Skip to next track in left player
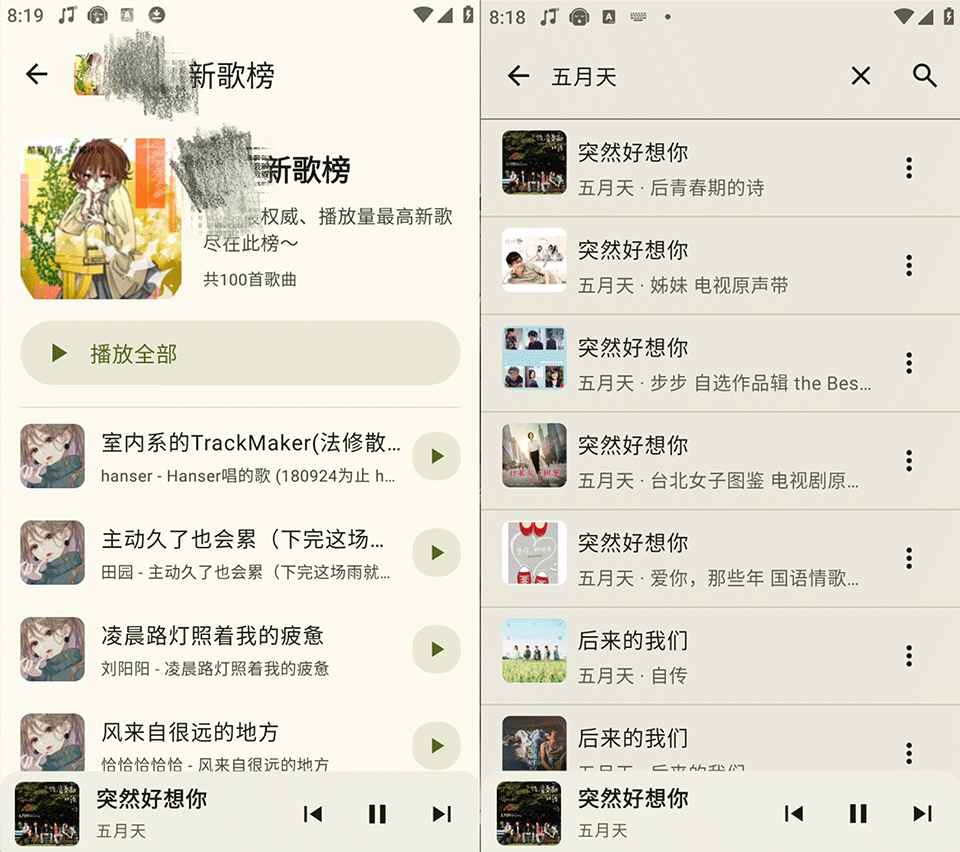Image resolution: width=960 pixels, height=852 pixels. [x=441, y=814]
